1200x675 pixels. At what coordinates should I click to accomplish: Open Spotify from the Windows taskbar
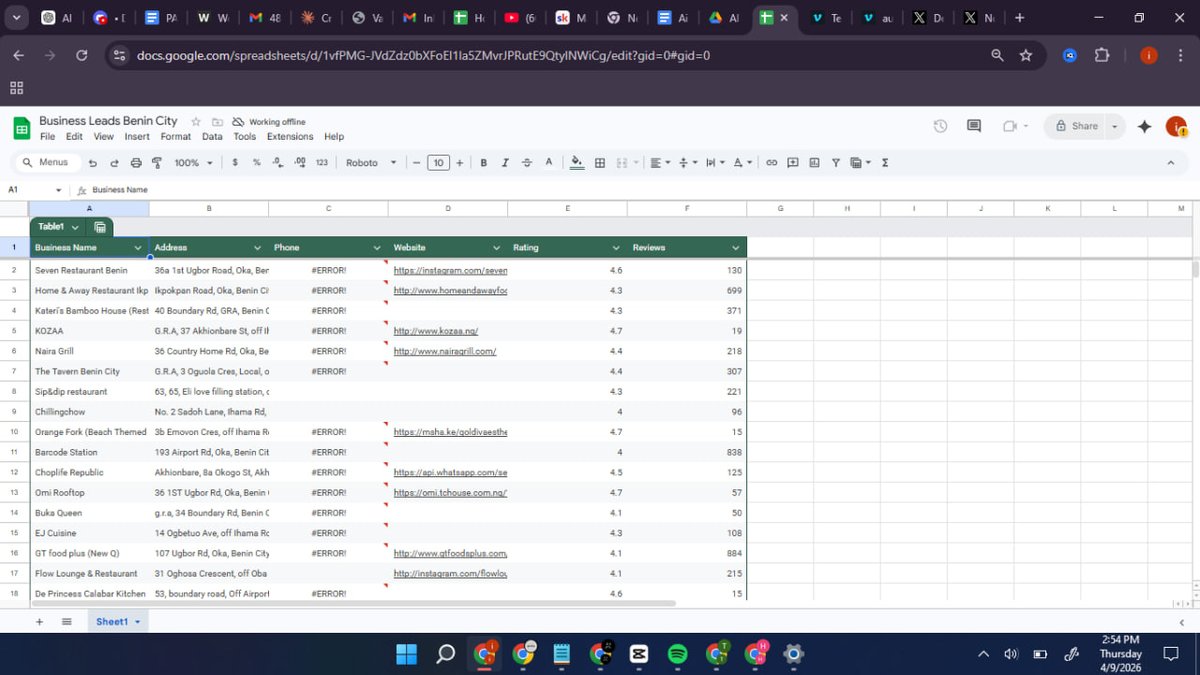point(677,654)
